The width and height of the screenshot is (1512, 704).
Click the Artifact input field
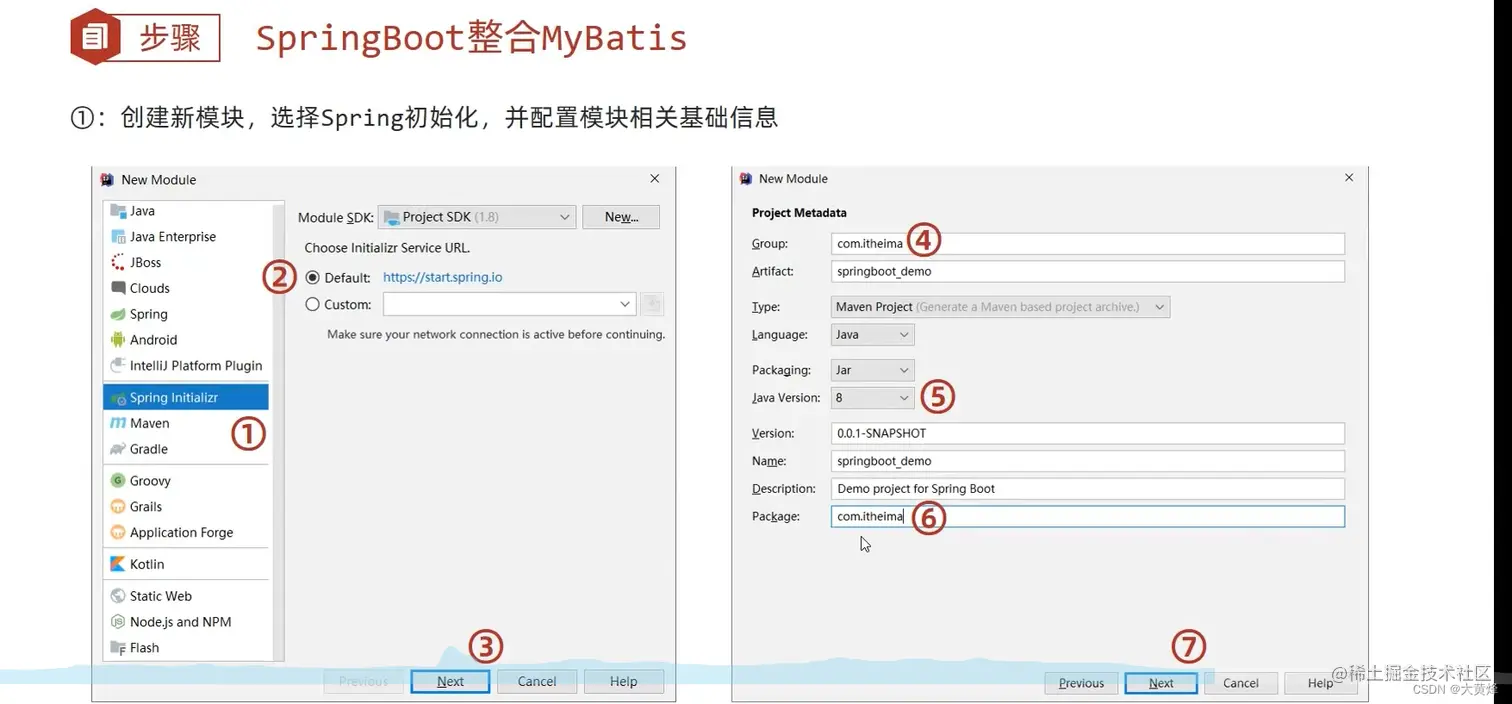pyautogui.click(x=1088, y=271)
